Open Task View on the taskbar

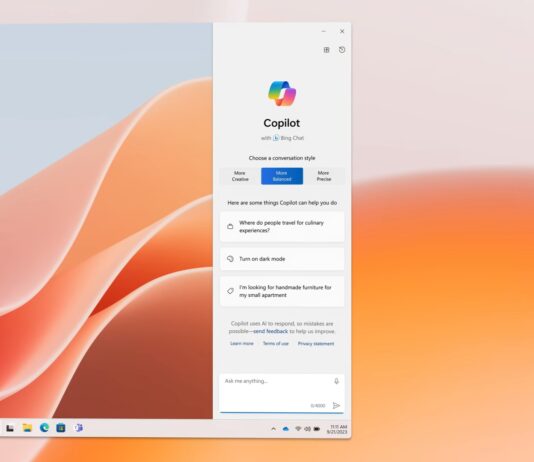10,428
